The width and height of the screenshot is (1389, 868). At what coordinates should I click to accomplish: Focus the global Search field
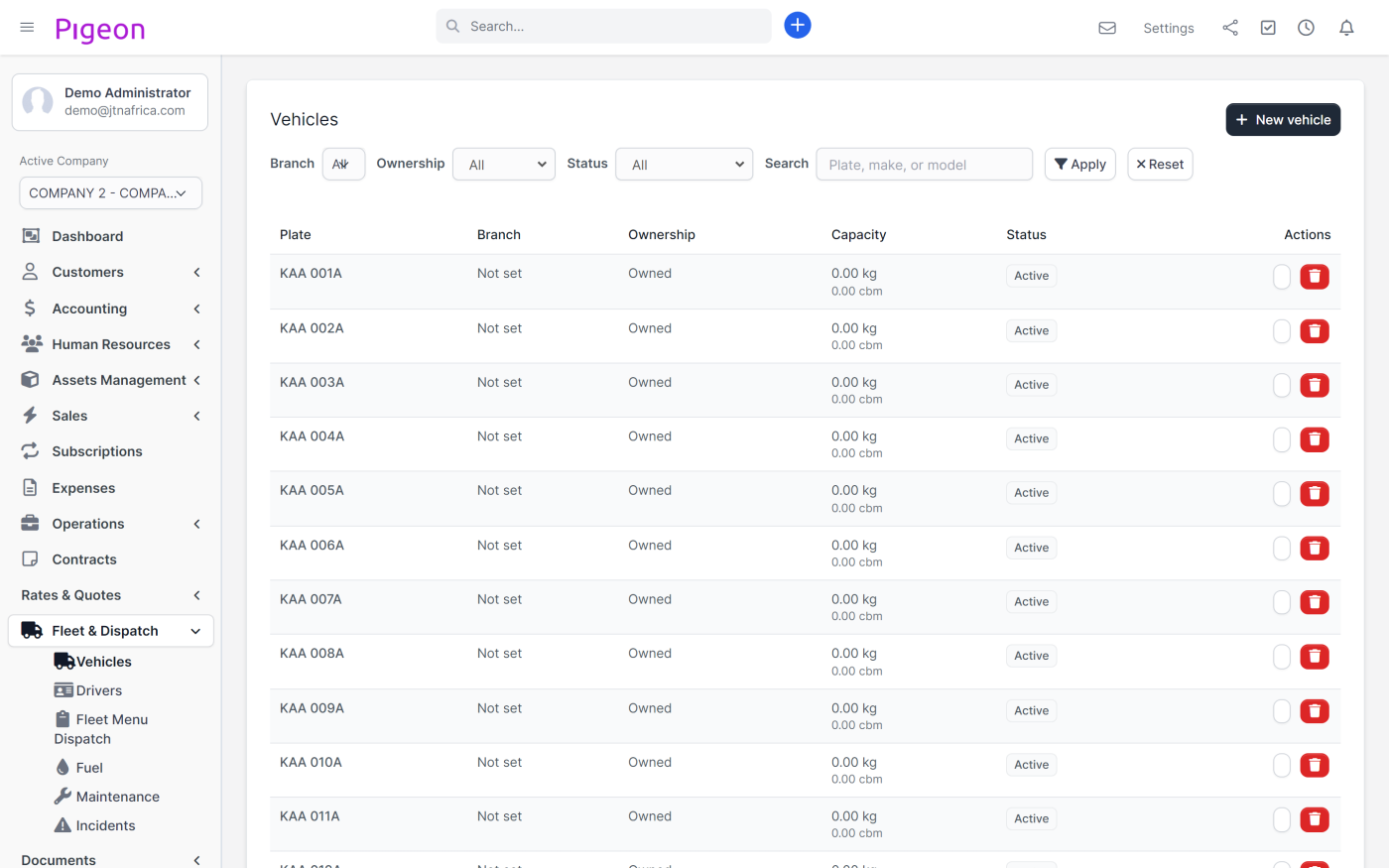[604, 26]
